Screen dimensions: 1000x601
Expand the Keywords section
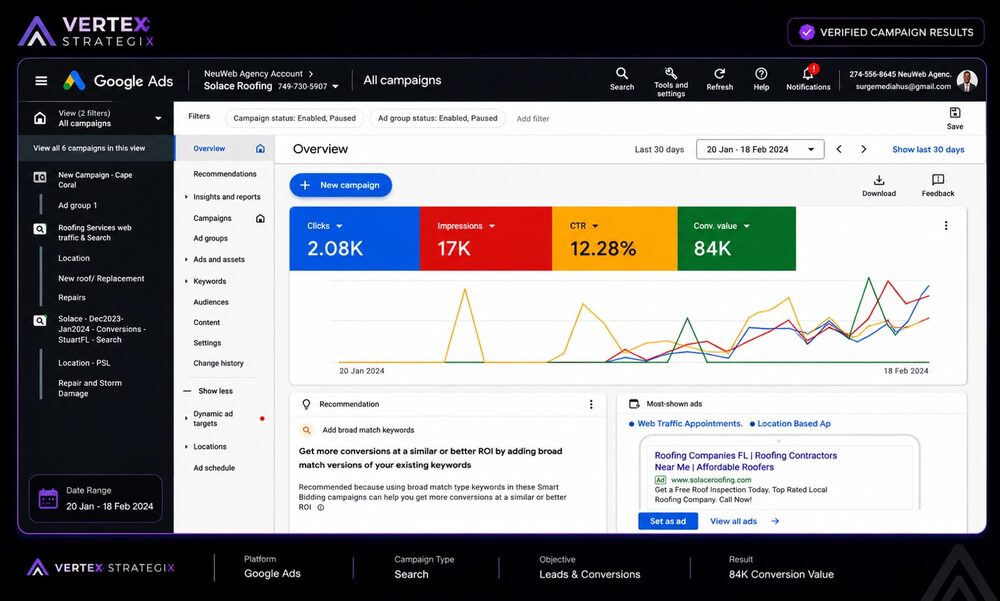click(x=186, y=281)
